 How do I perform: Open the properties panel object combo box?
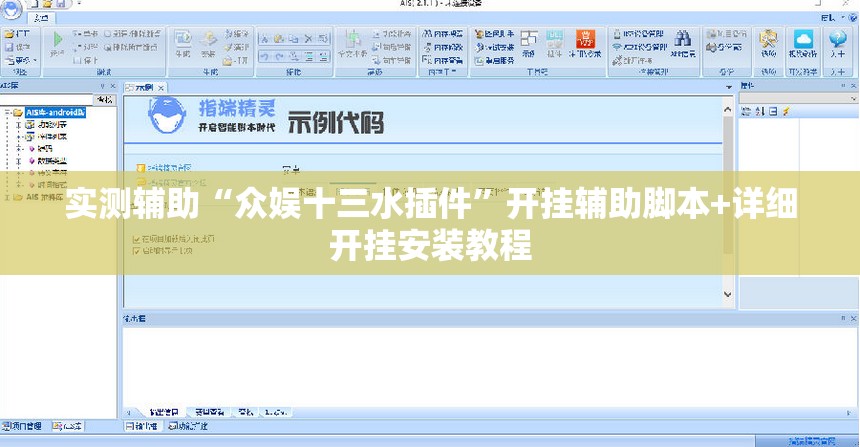(x=799, y=98)
